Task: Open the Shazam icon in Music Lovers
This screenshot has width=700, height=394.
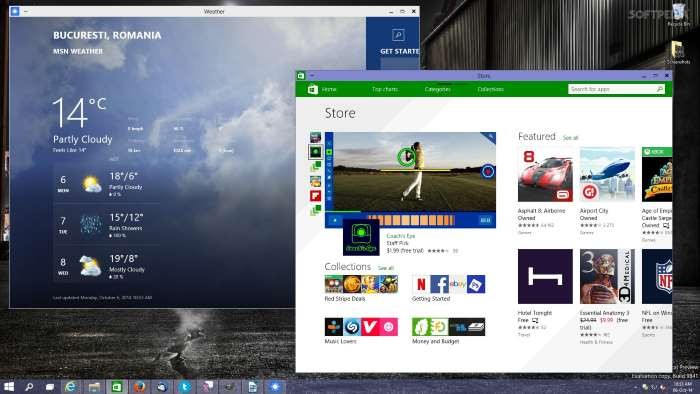Action: pos(352,327)
